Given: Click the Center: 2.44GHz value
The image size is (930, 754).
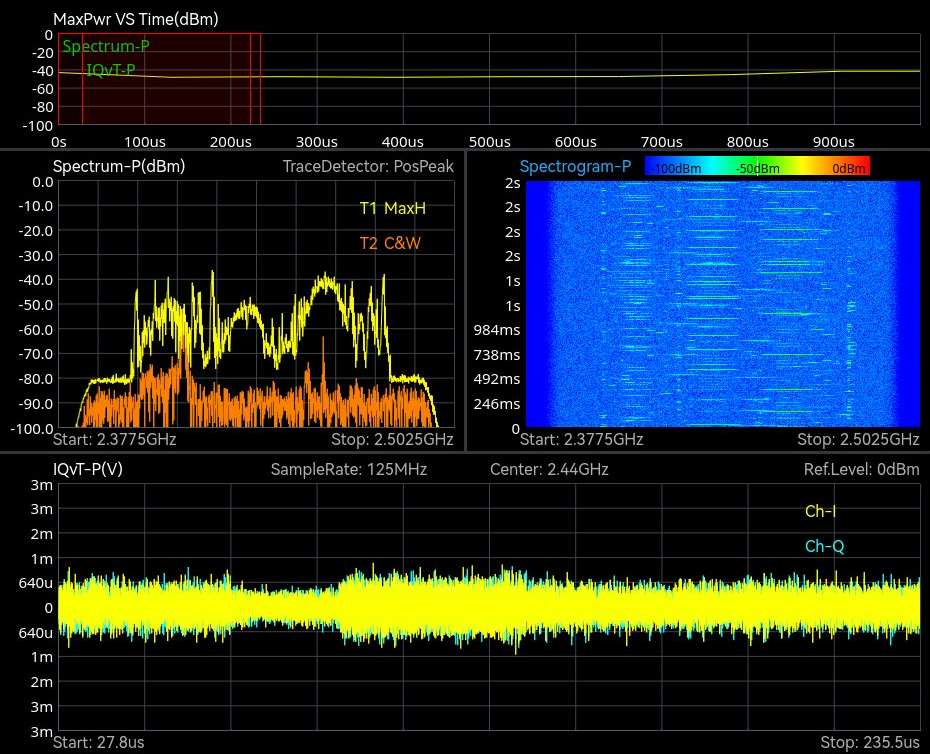Looking at the screenshot, I should pyautogui.click(x=549, y=469).
